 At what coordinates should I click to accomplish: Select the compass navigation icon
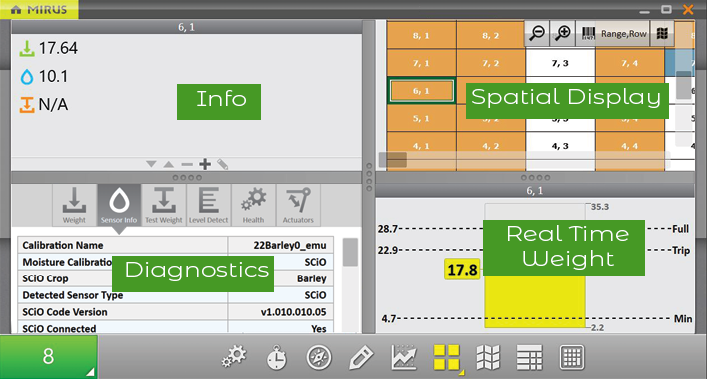click(319, 357)
